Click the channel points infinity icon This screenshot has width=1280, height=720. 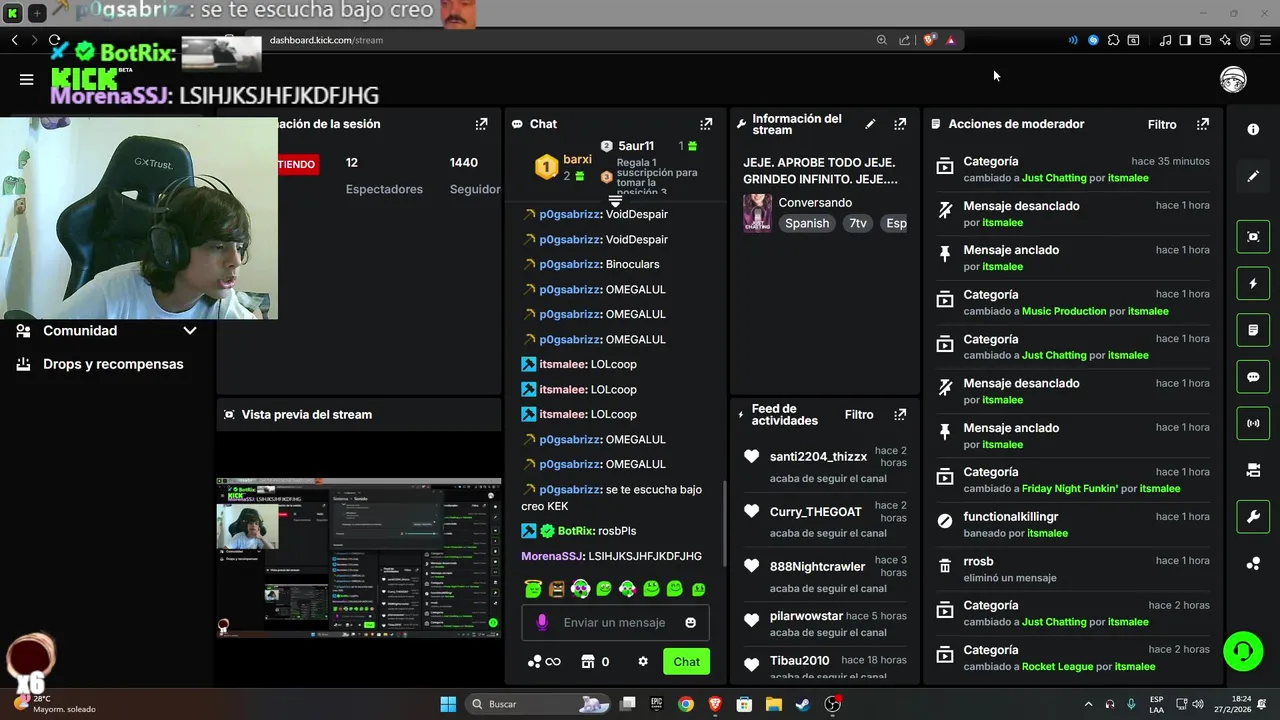[544, 661]
